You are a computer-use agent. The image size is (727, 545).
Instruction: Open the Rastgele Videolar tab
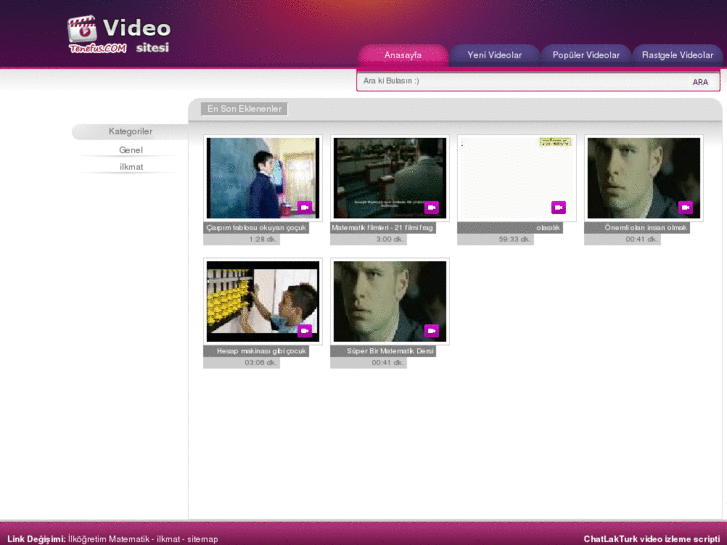(677, 55)
